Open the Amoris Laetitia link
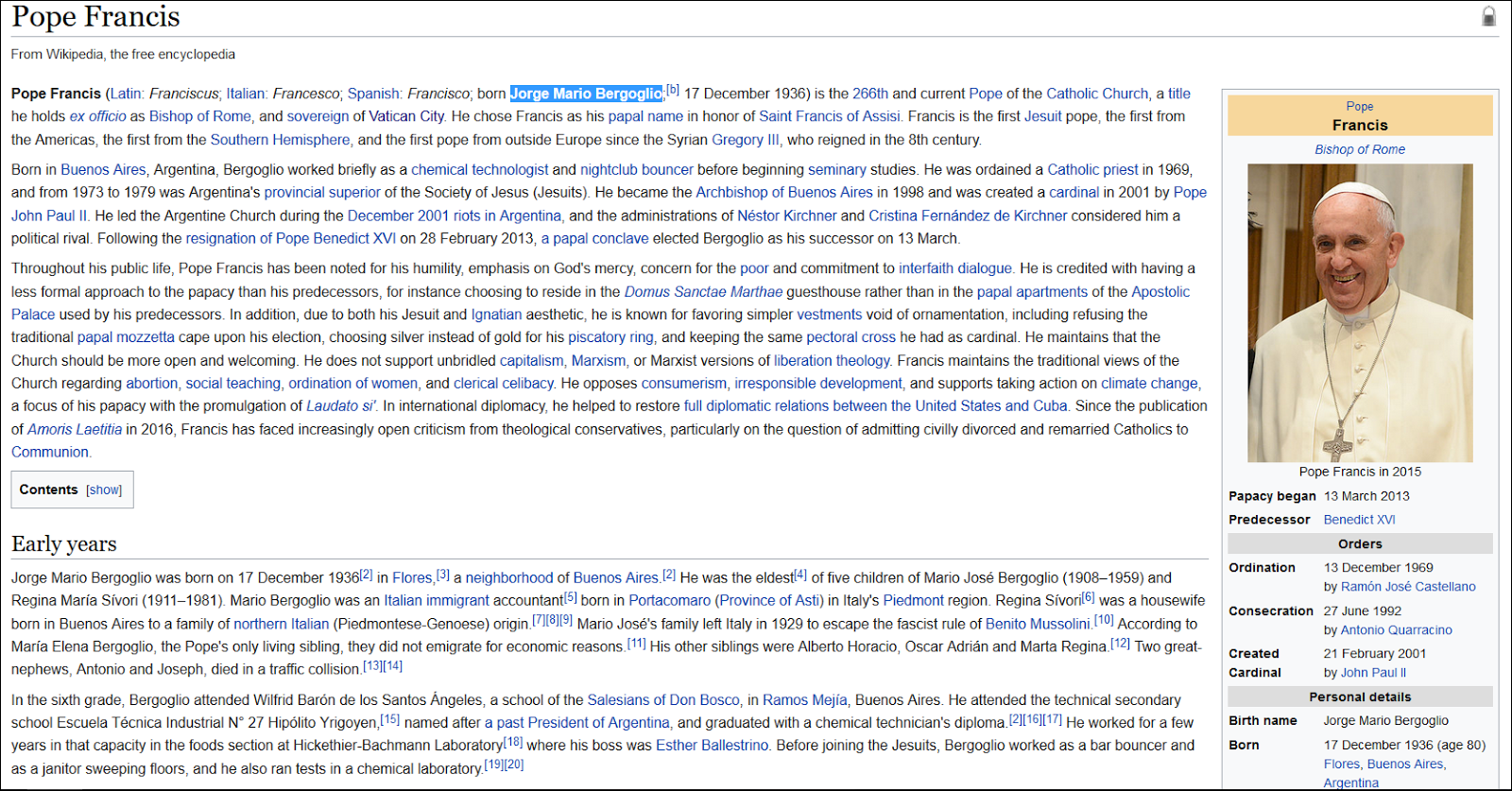Image resolution: width=1512 pixels, height=791 pixels. tap(75, 430)
